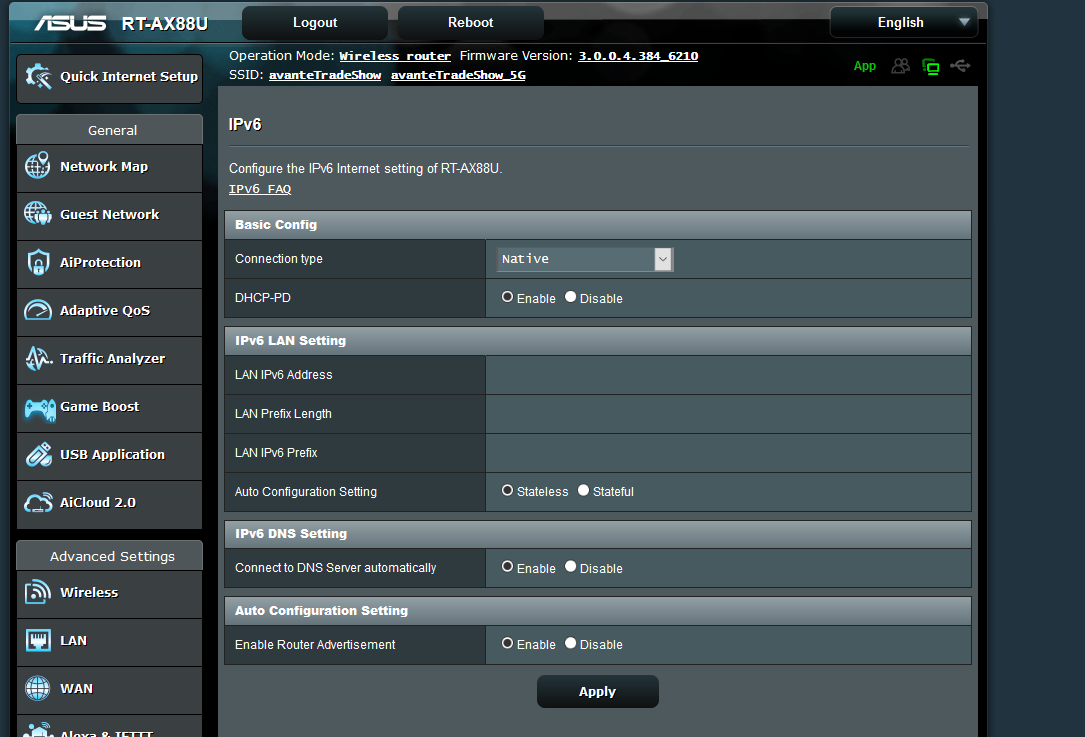The image size is (1085, 737).
Task: Apply the IPv6 settings
Action: [x=597, y=691]
